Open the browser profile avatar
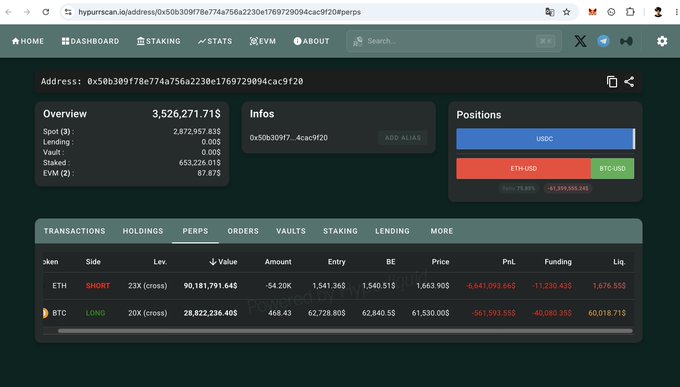Viewport: 680px width, 387px height. pyautogui.click(x=658, y=12)
